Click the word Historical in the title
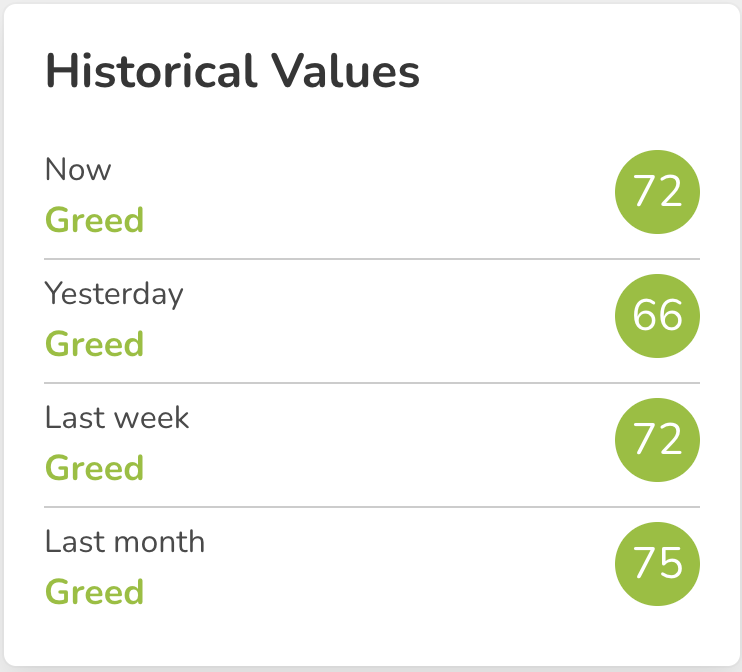 152,71
